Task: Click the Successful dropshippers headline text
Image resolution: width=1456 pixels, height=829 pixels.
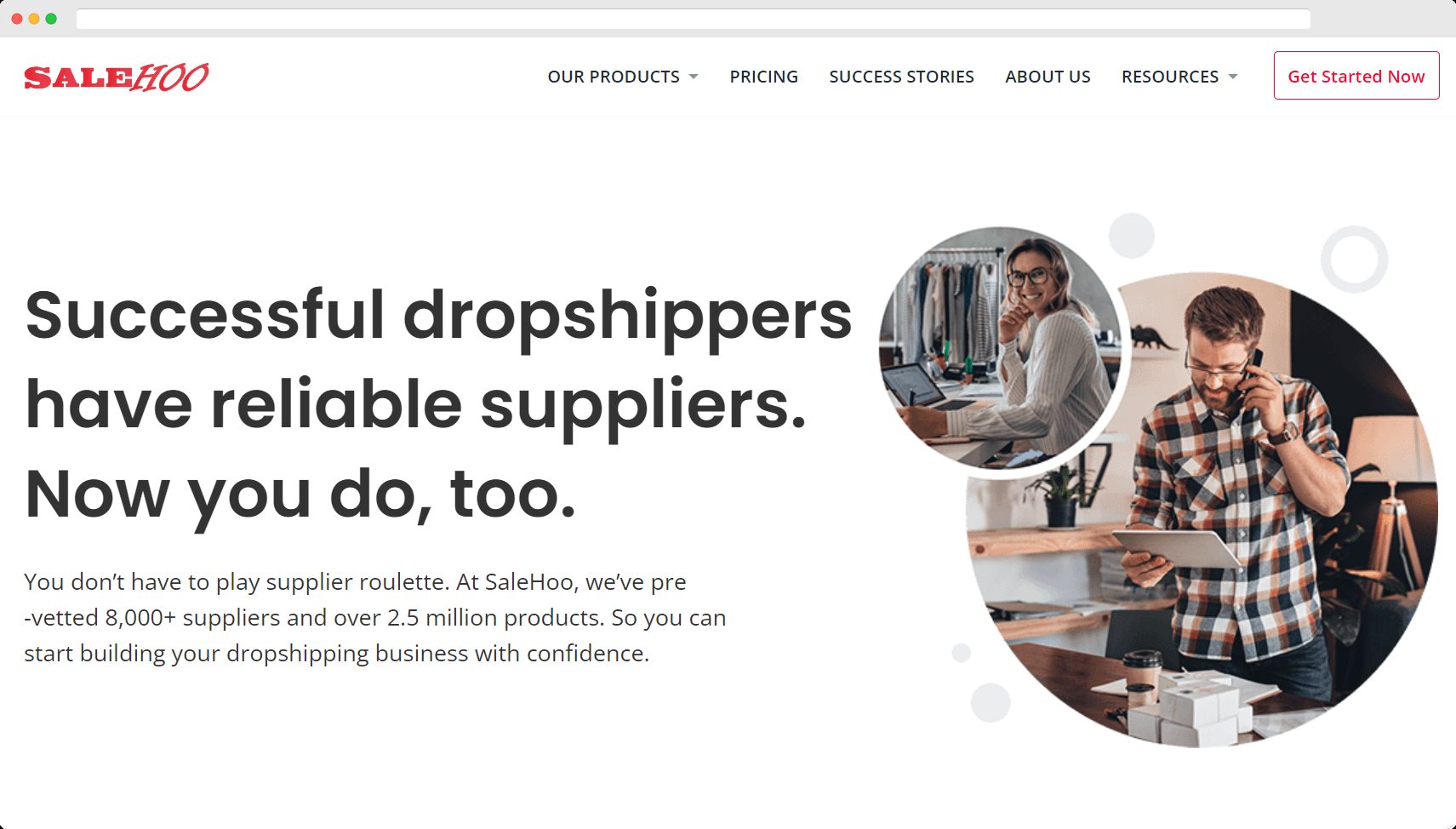Action: pos(438,404)
